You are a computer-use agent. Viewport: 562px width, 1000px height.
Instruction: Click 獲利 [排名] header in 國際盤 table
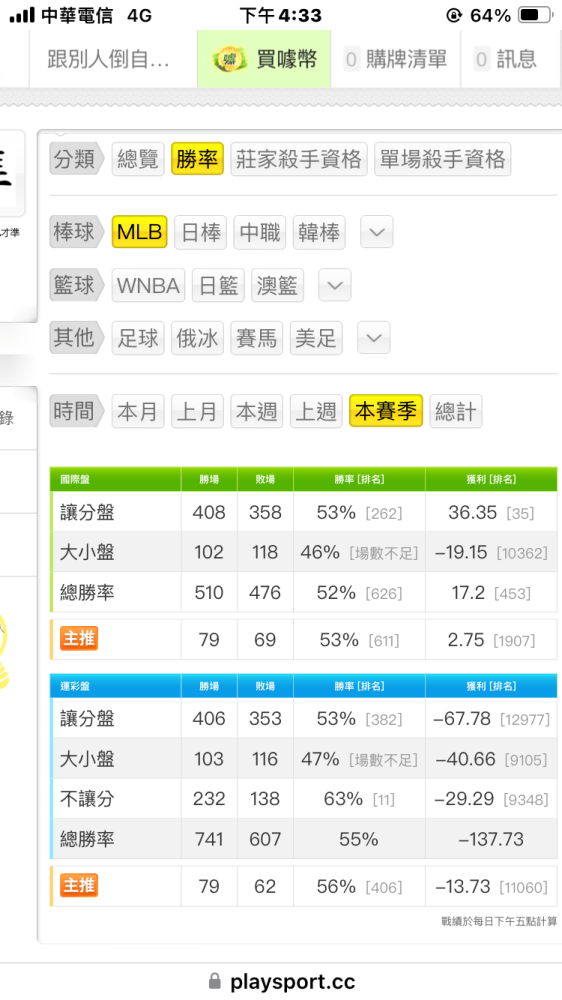pyautogui.click(x=491, y=479)
